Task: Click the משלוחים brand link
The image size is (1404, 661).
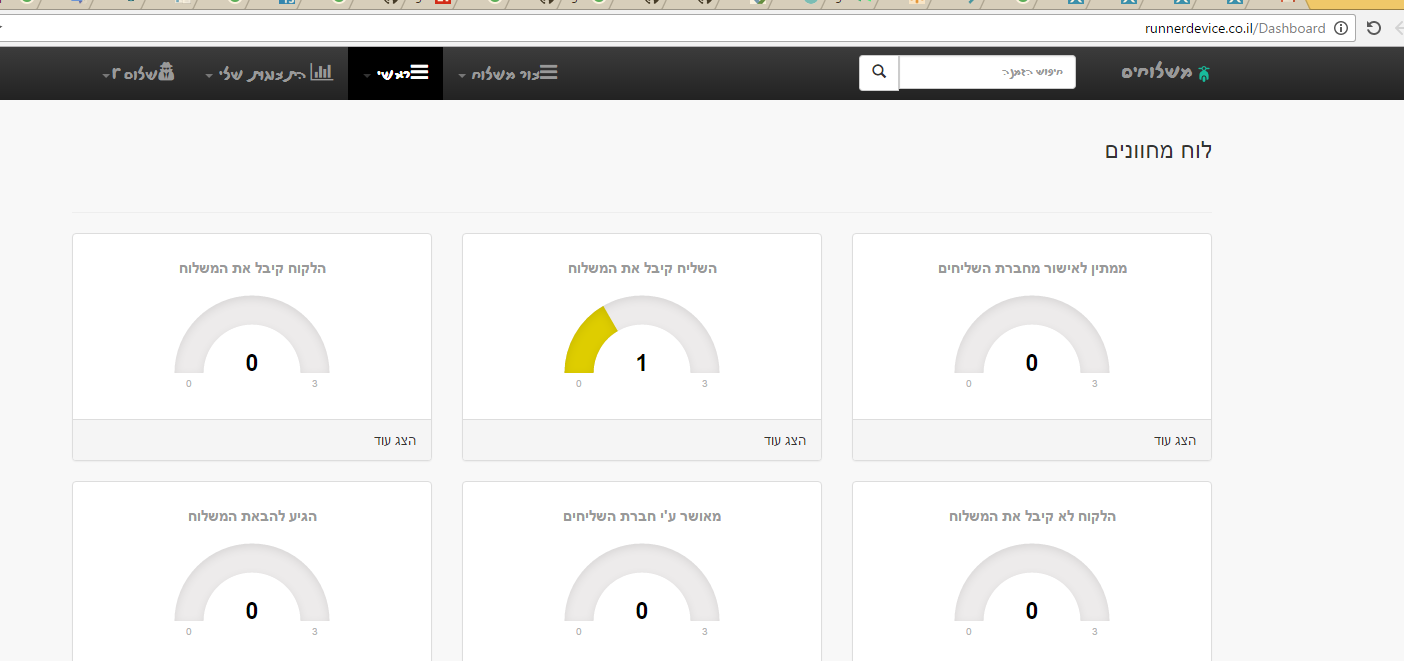Action: click(1166, 73)
